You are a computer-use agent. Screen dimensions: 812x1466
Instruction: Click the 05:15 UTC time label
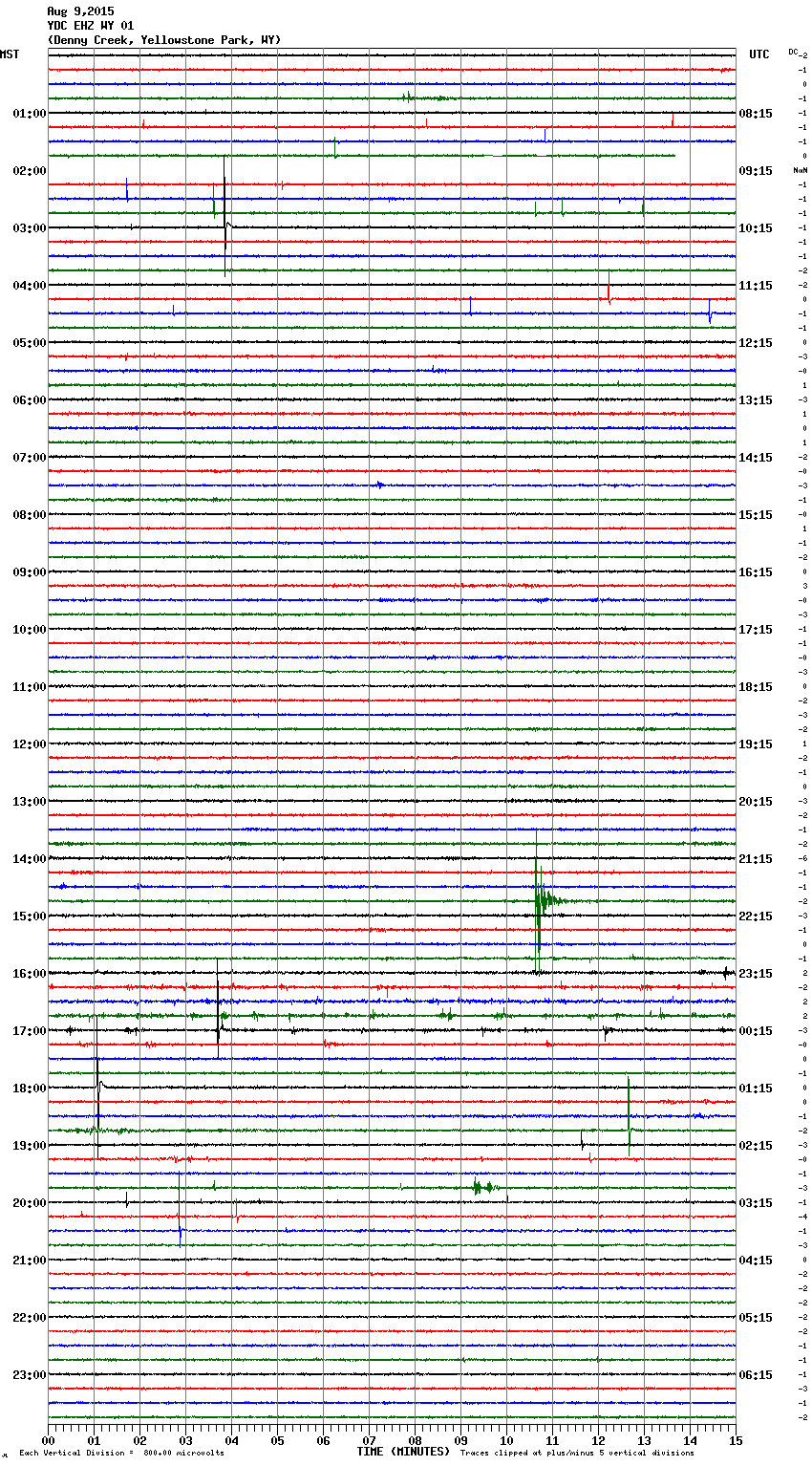coord(756,1318)
